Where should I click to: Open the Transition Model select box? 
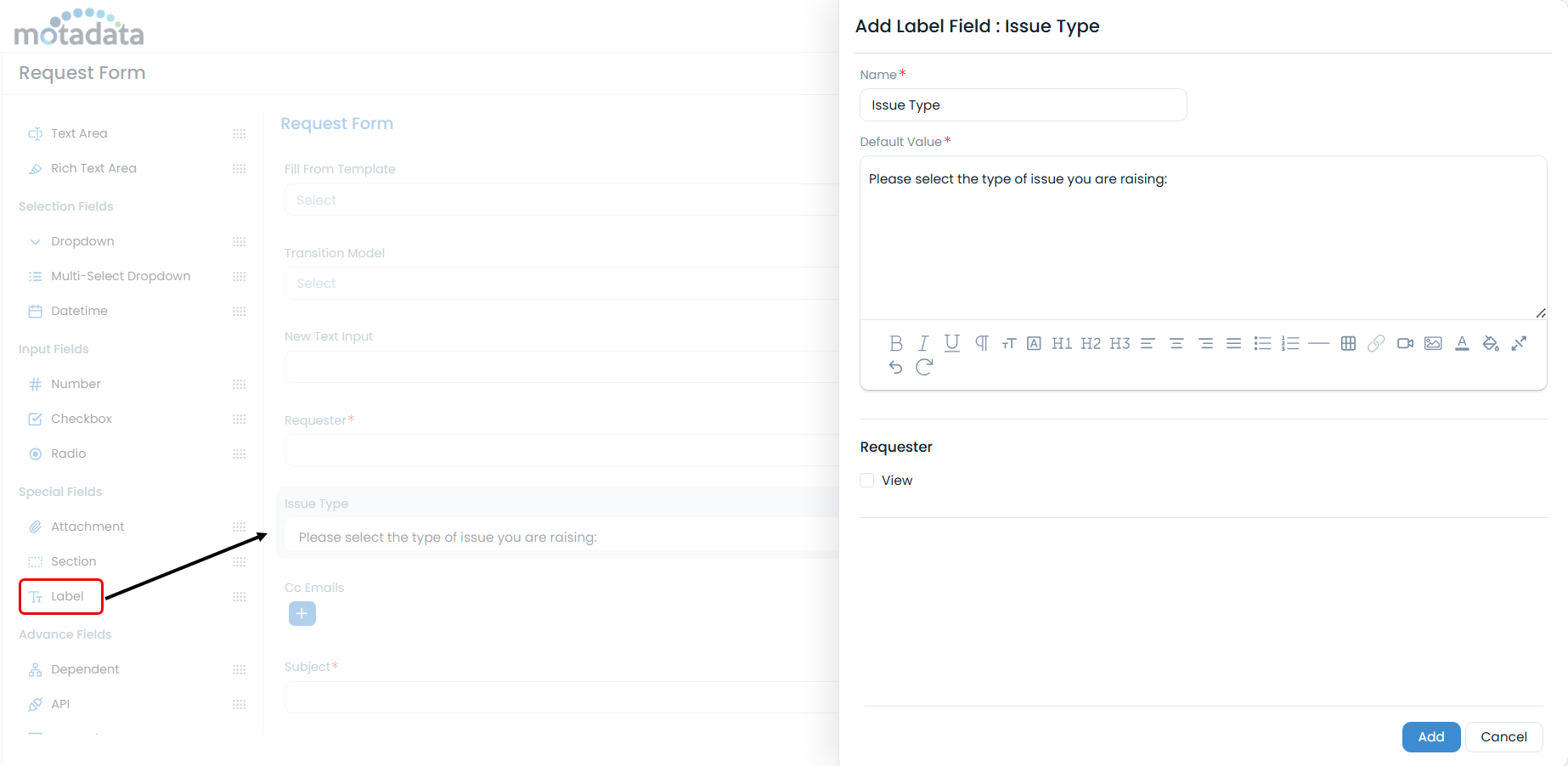tap(561, 284)
